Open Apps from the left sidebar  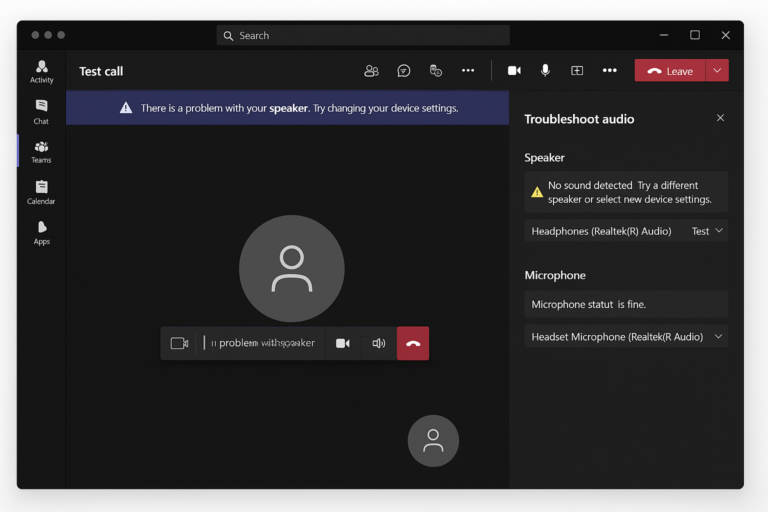(x=41, y=232)
